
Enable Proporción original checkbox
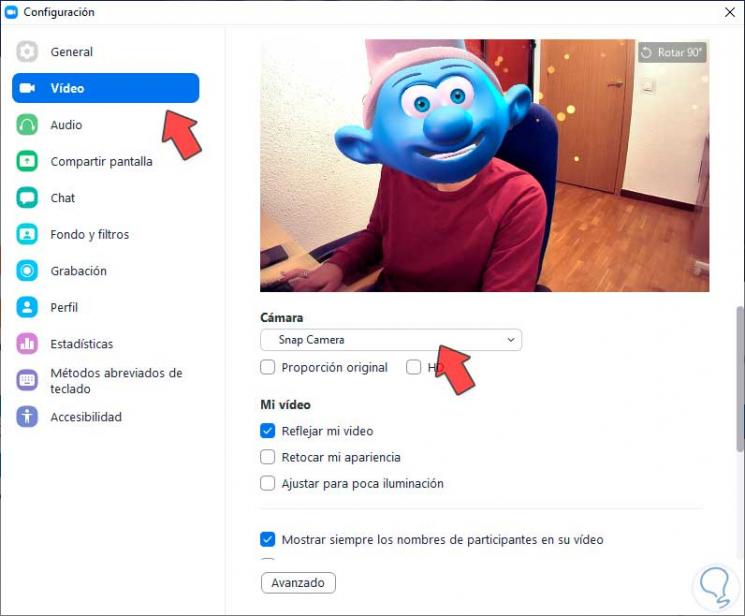267,367
